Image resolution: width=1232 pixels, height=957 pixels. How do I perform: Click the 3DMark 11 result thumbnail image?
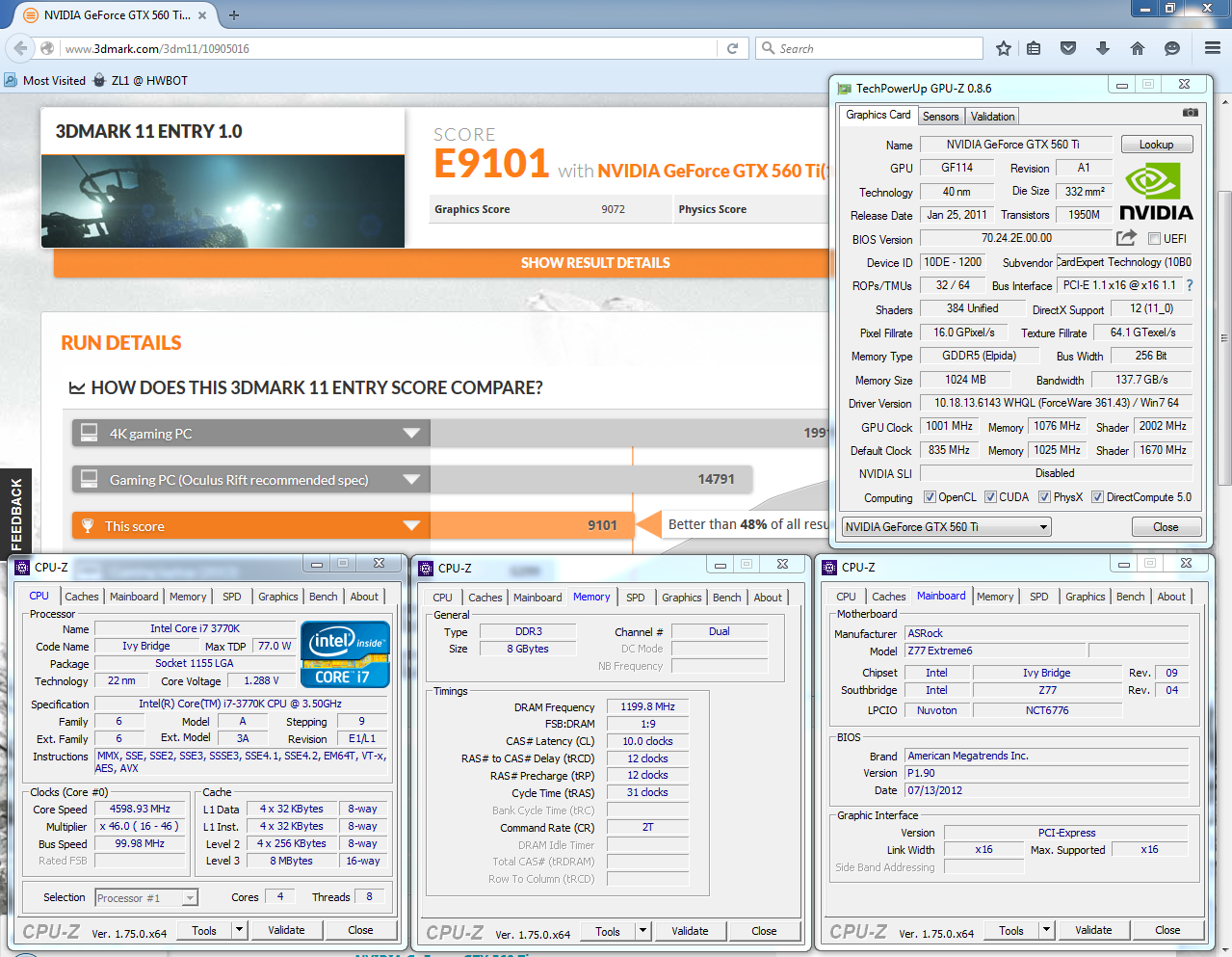[x=223, y=201]
